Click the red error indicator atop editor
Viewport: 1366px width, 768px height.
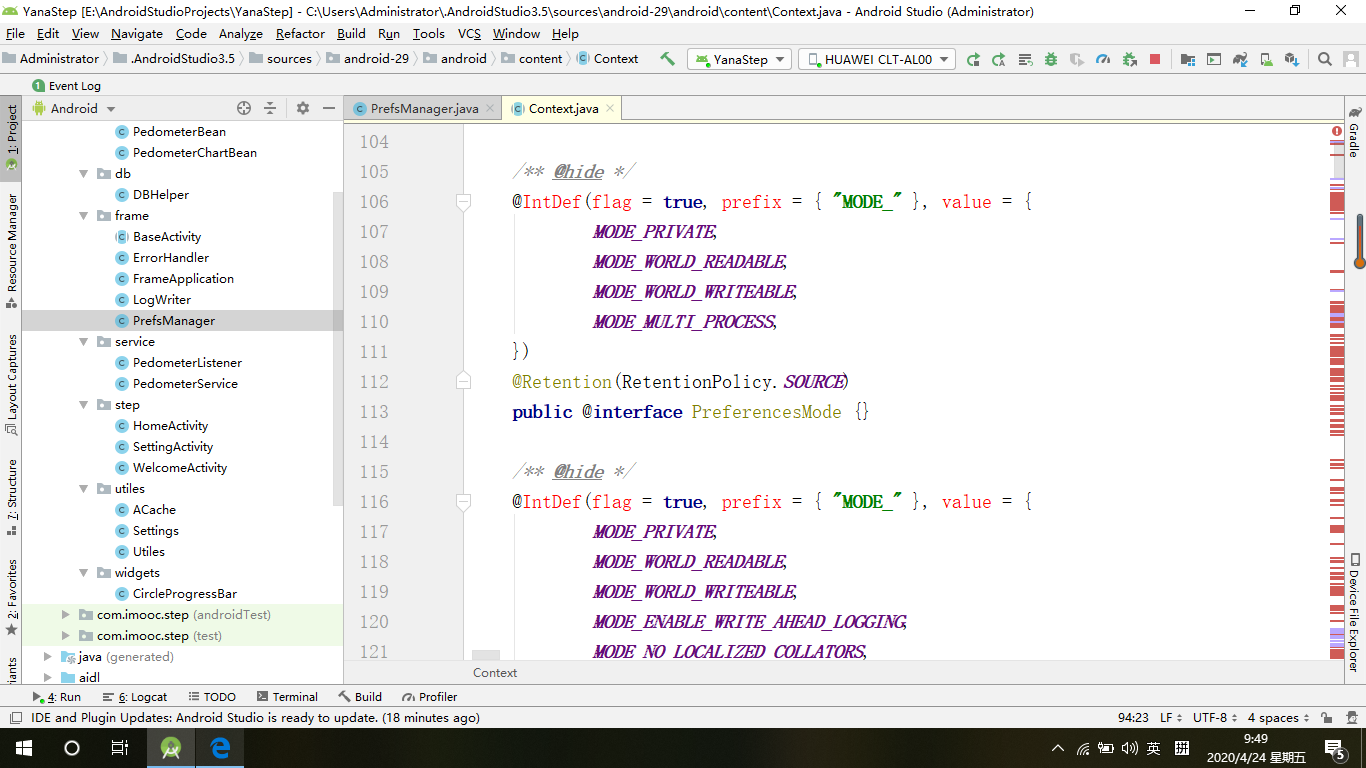(x=1337, y=131)
